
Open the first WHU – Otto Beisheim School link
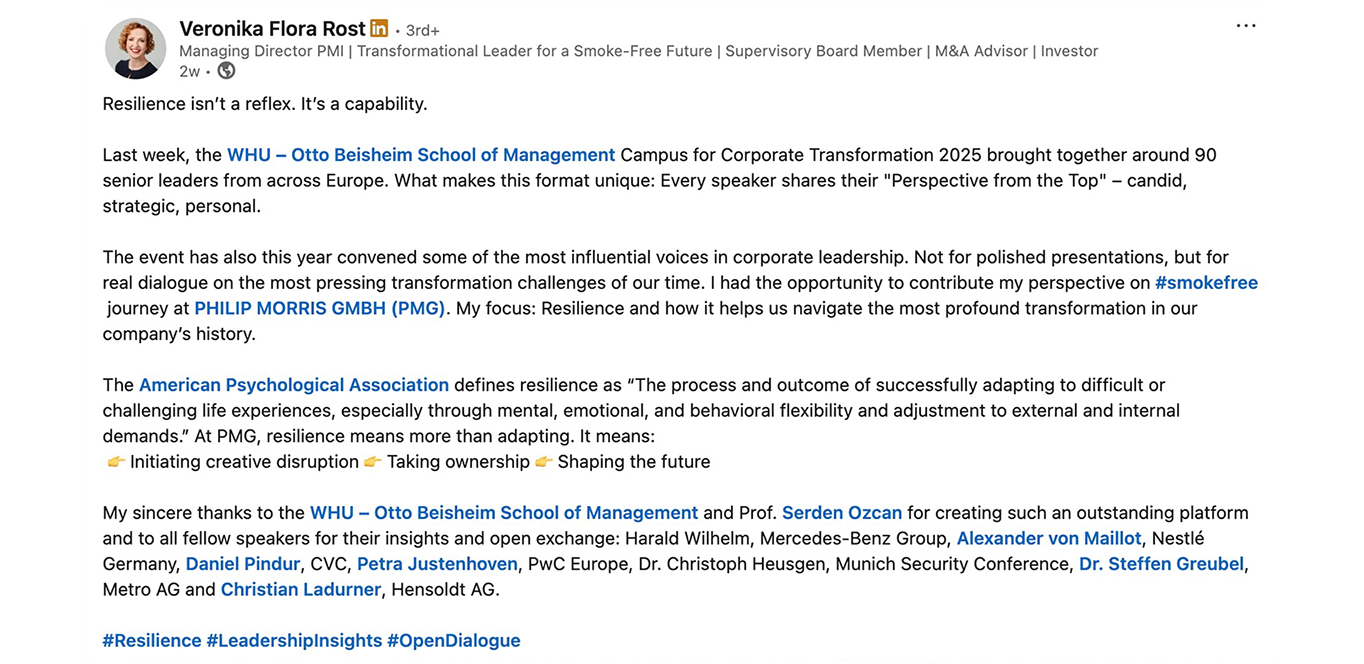(421, 155)
